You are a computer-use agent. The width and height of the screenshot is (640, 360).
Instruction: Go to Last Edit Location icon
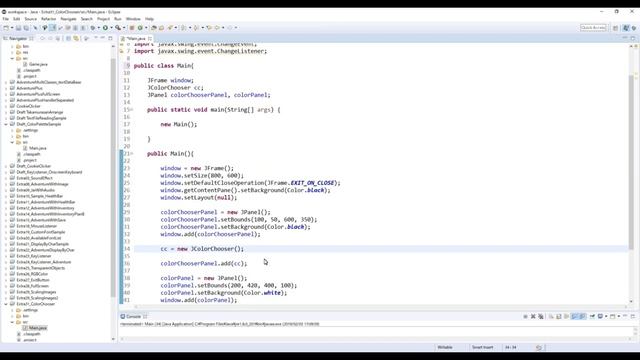(x=209, y=28)
